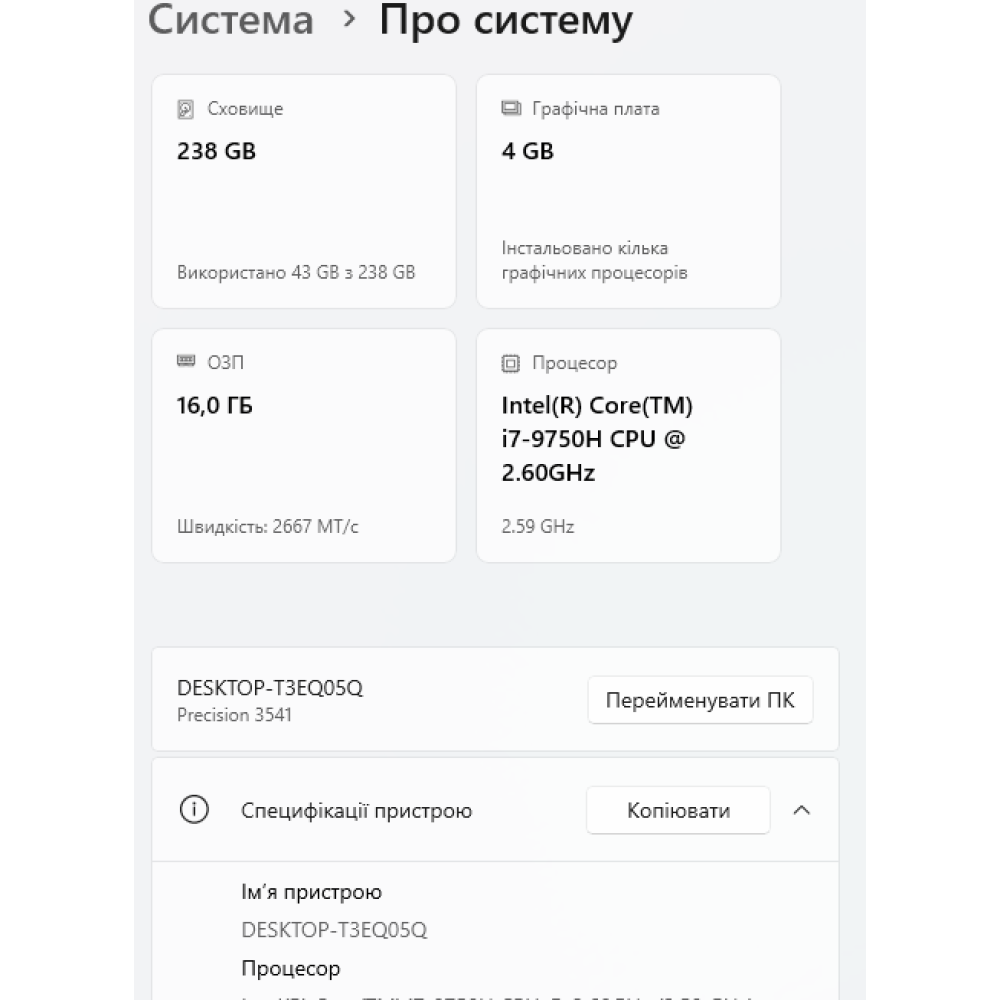1000x1000 pixels.
Task: Go back to Система breadcrumb
Action: (x=231, y=19)
